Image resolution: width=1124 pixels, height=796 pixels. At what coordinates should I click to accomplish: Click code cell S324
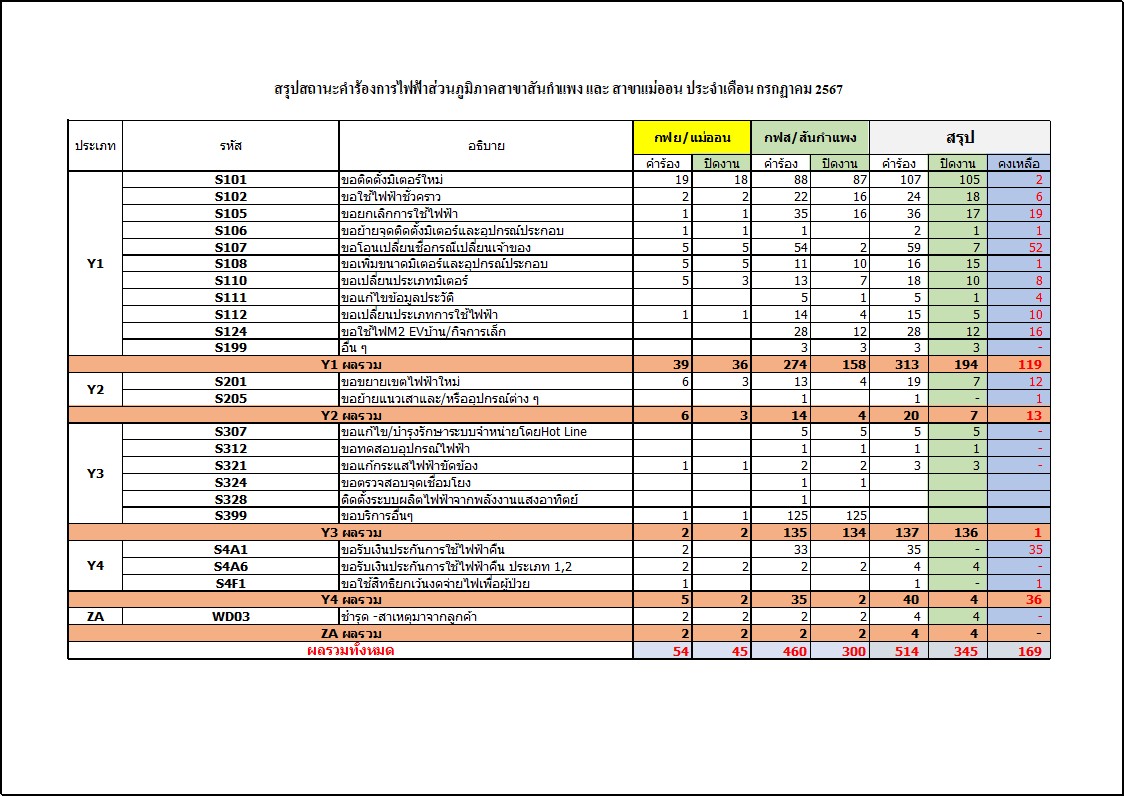coord(231,482)
